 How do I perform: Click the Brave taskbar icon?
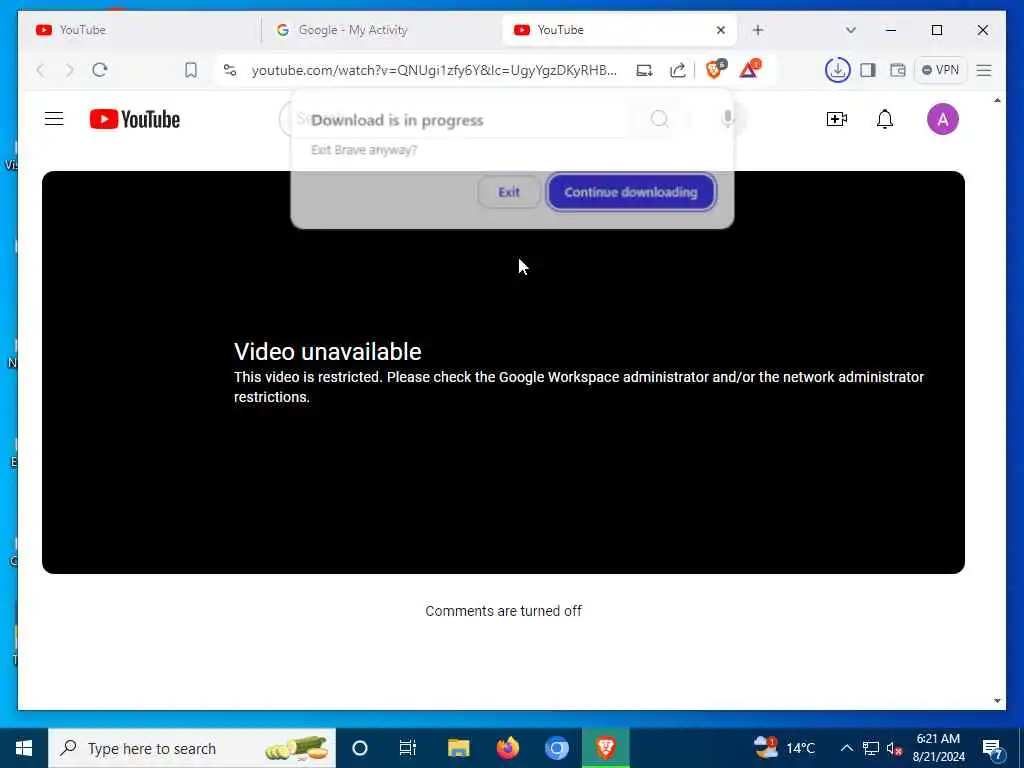coord(605,748)
